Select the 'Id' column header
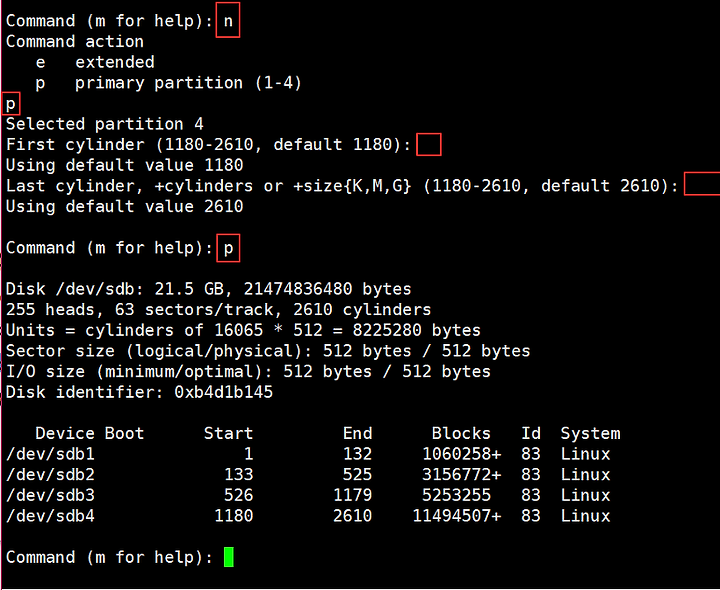Screen dimensions: 720x590 (x=531, y=433)
